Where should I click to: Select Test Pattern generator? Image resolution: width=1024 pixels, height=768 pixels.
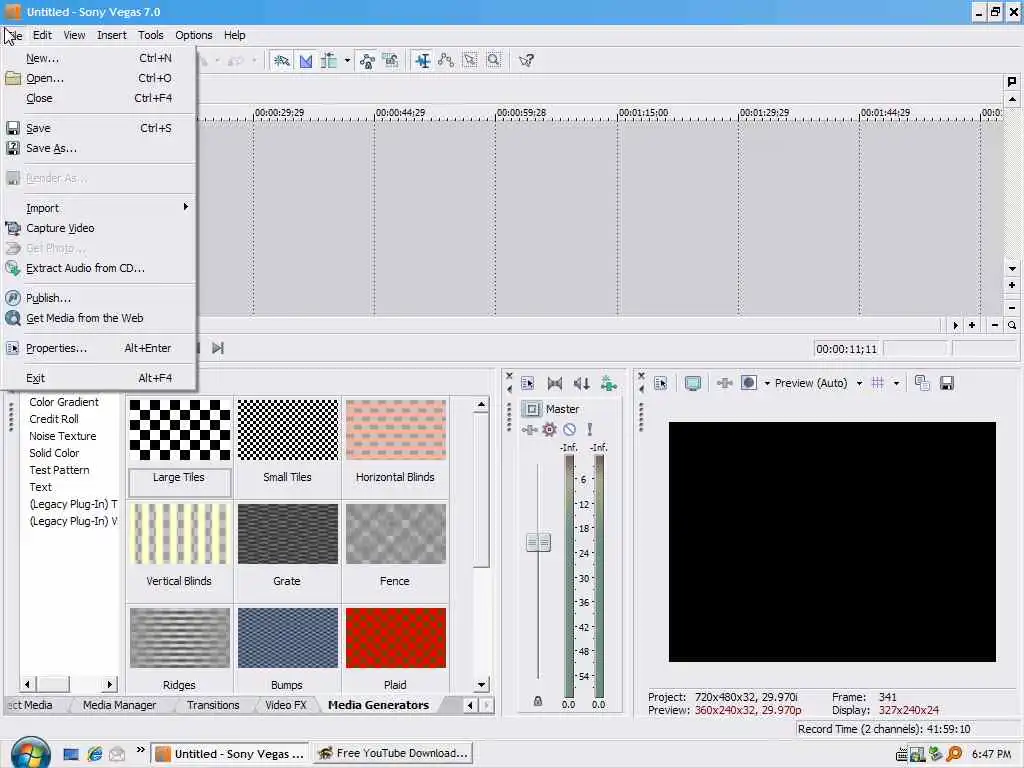(59, 470)
